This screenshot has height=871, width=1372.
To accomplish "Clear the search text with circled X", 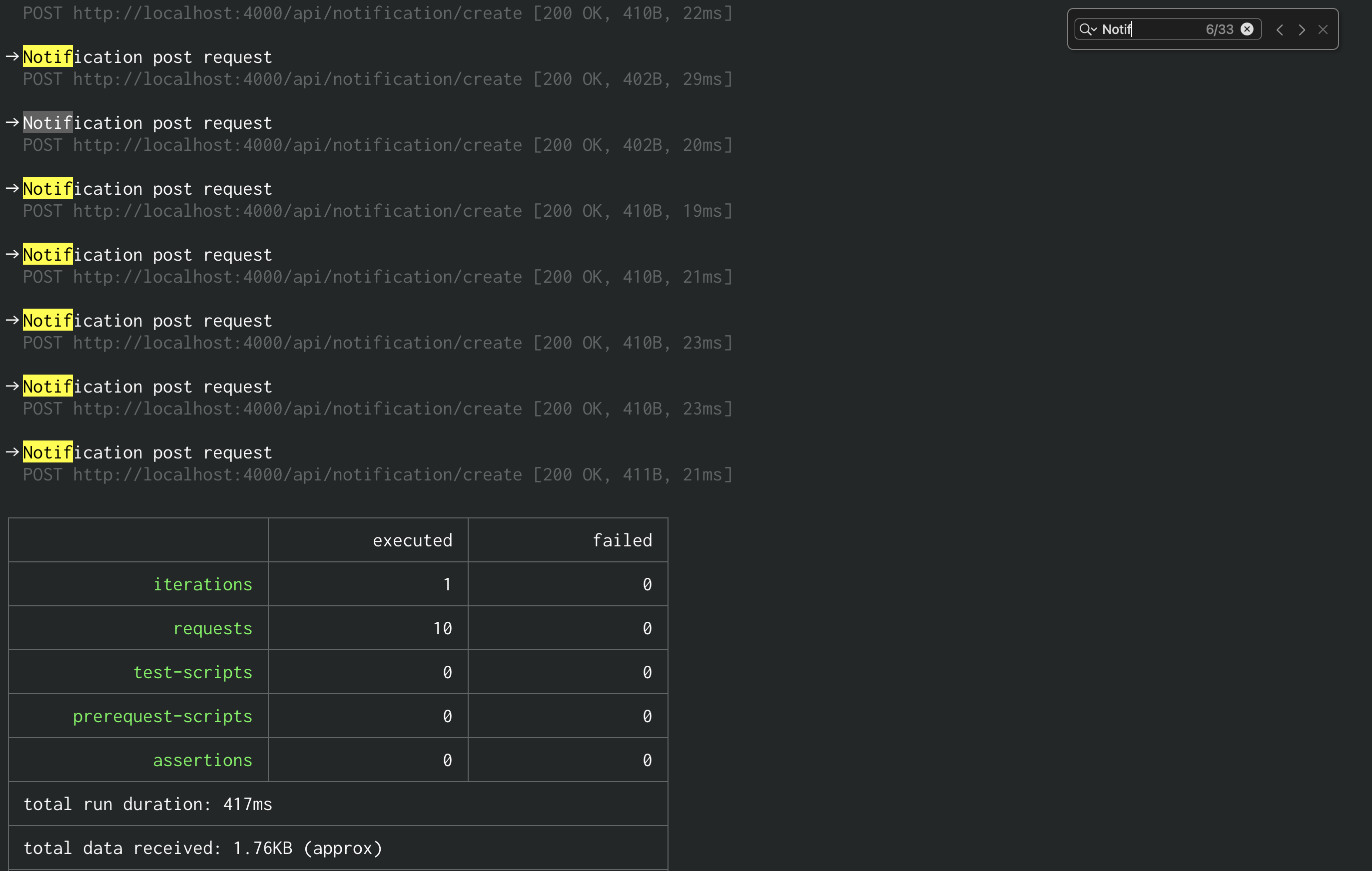I will point(1247,29).
